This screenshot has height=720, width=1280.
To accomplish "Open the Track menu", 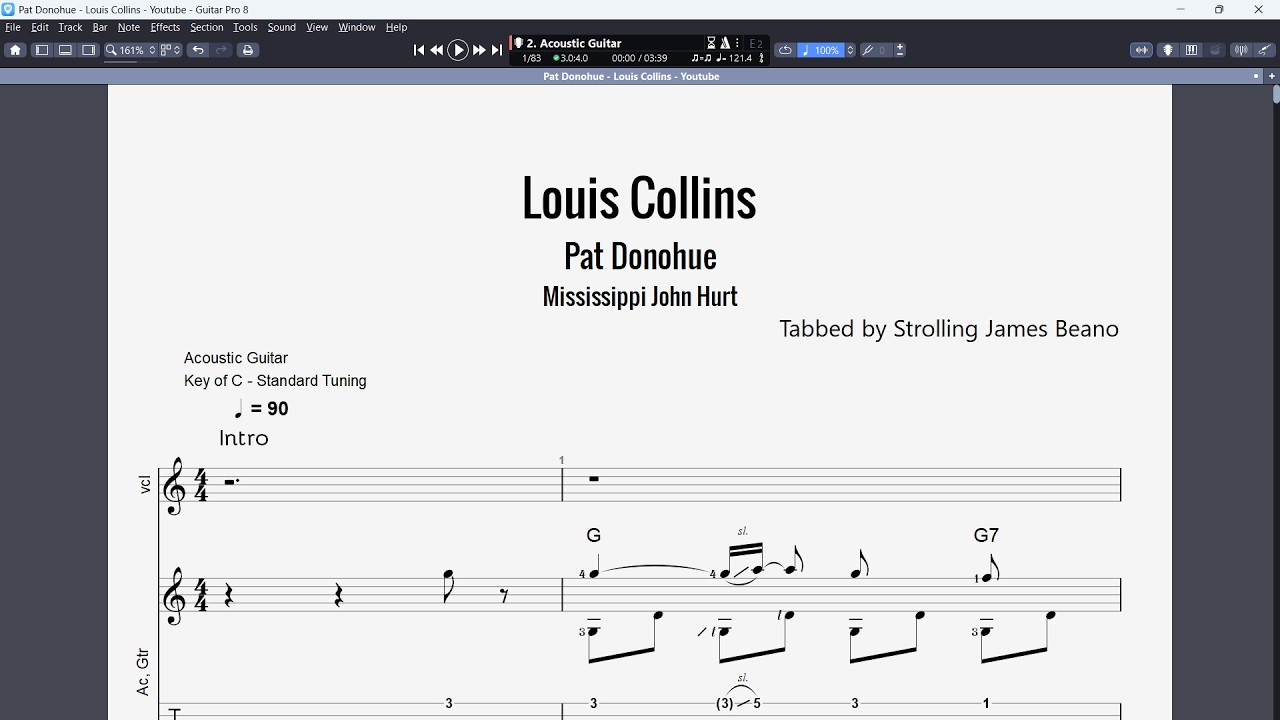I will tap(70, 27).
